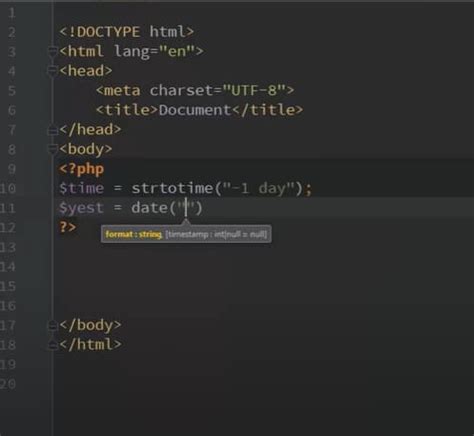
Task: Click the lang="en" attribute text
Action: pyautogui.click(x=154, y=51)
